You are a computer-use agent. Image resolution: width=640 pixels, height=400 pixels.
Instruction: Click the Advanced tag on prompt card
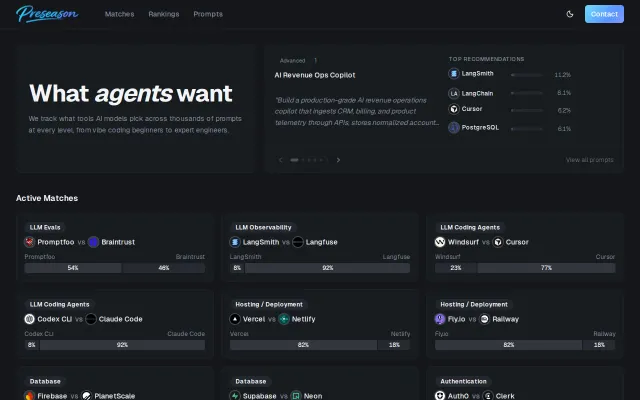(292, 60)
